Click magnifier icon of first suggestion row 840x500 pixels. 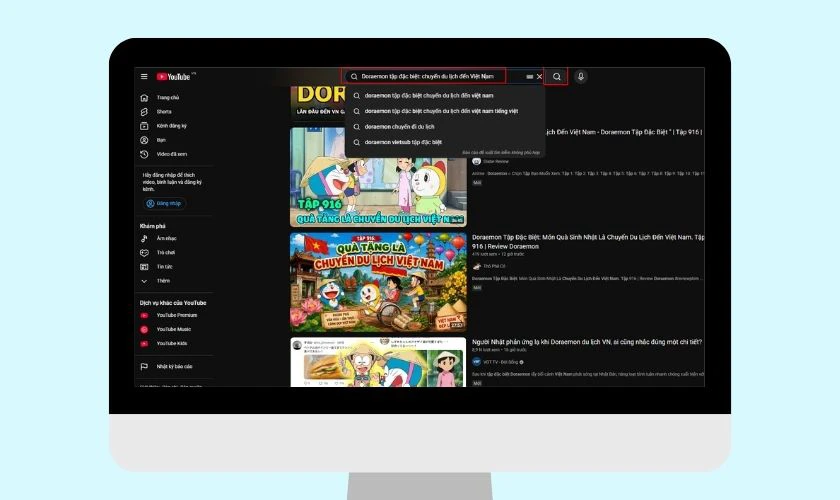tap(356, 95)
